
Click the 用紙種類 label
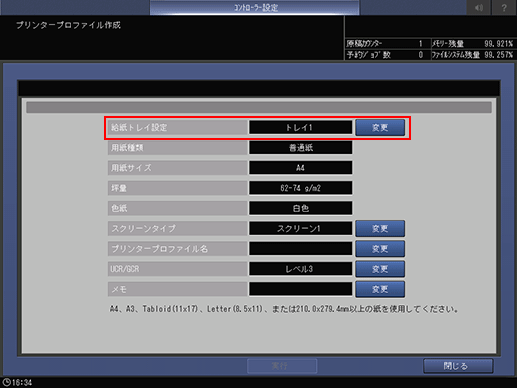(178, 148)
